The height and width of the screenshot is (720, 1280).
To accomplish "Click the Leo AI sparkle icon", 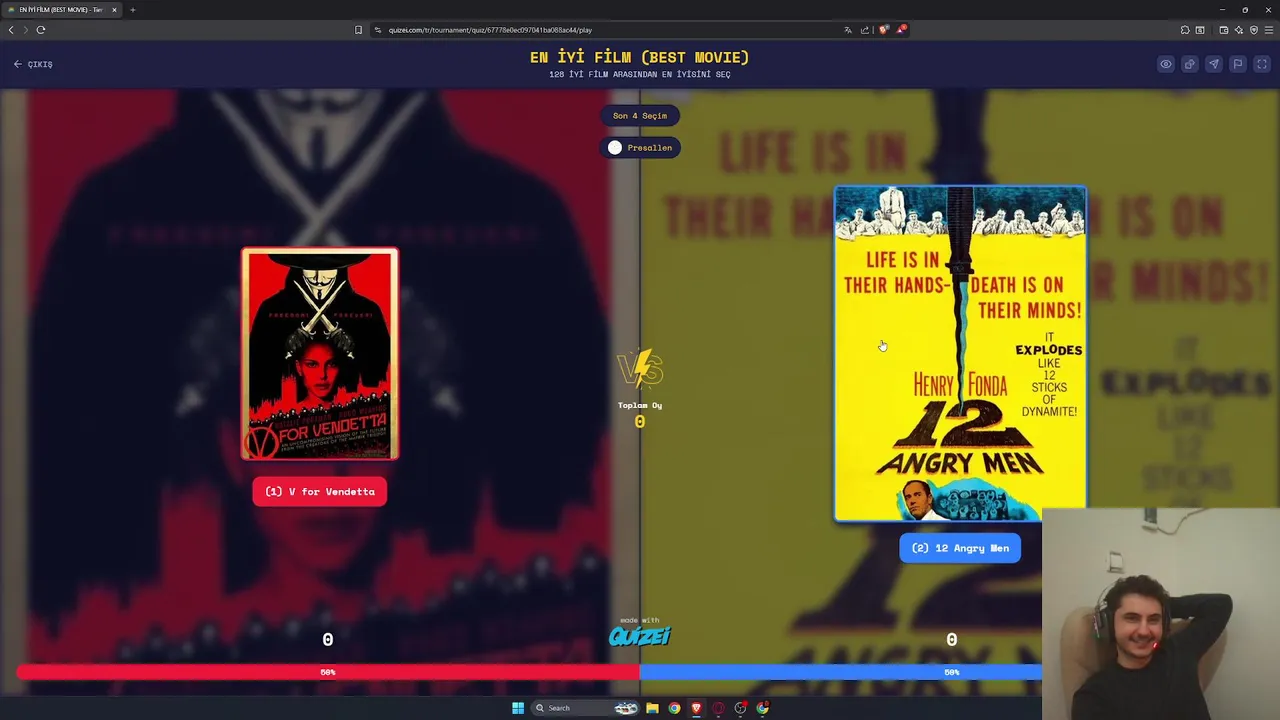I will (1240, 30).
